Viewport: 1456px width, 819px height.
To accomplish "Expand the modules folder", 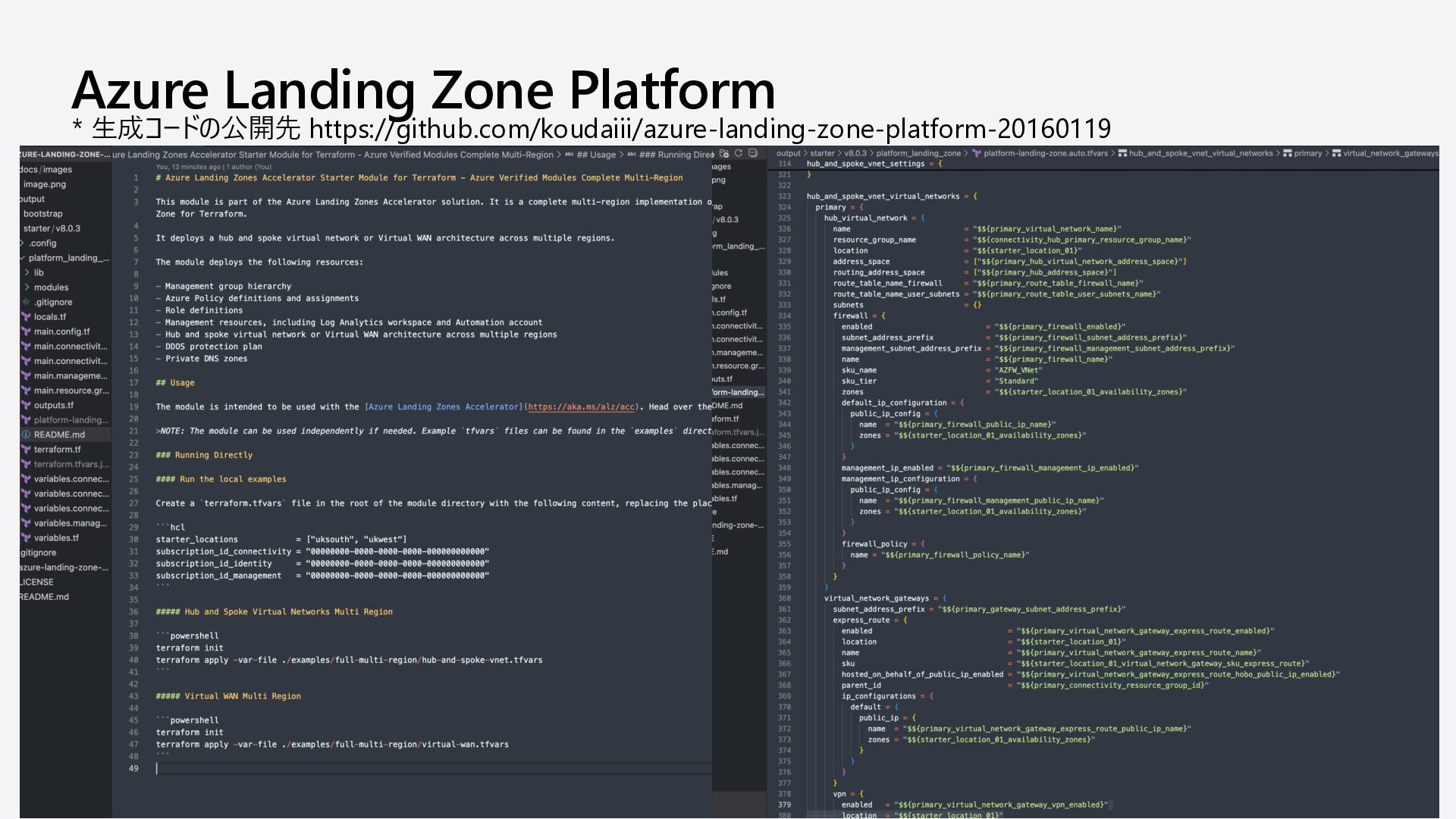I will pos(27,287).
